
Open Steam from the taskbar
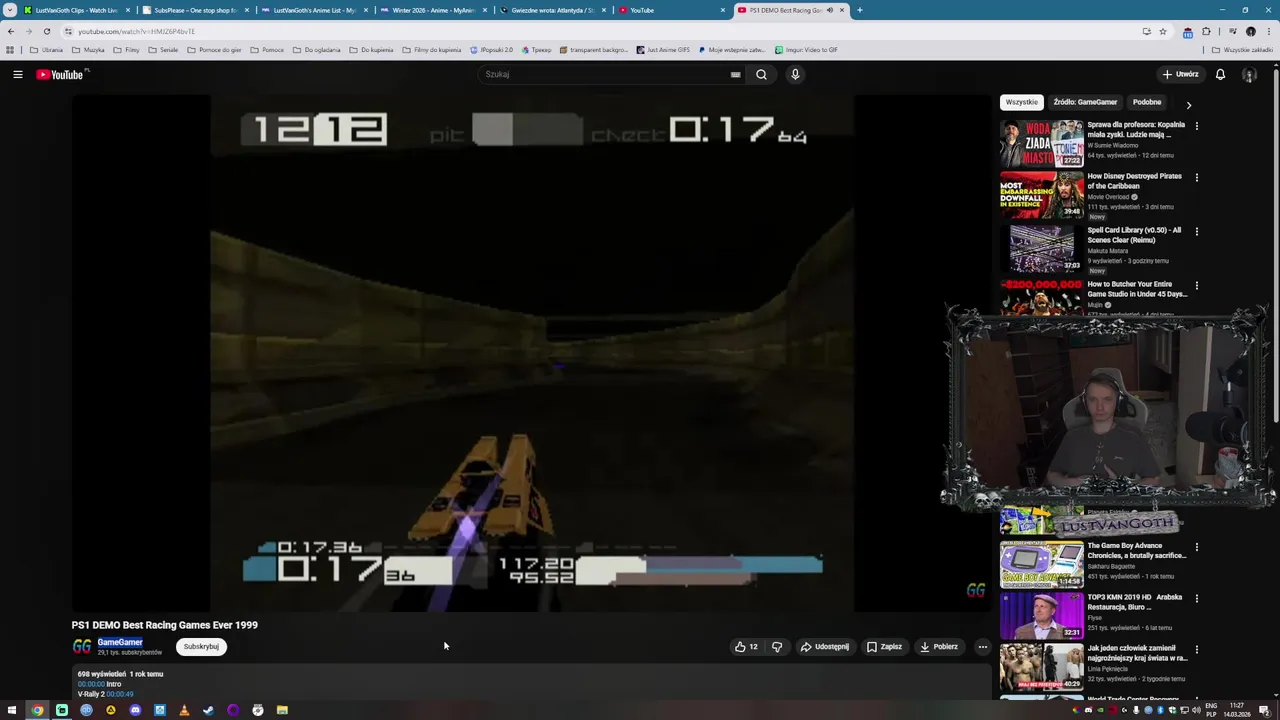click(208, 710)
